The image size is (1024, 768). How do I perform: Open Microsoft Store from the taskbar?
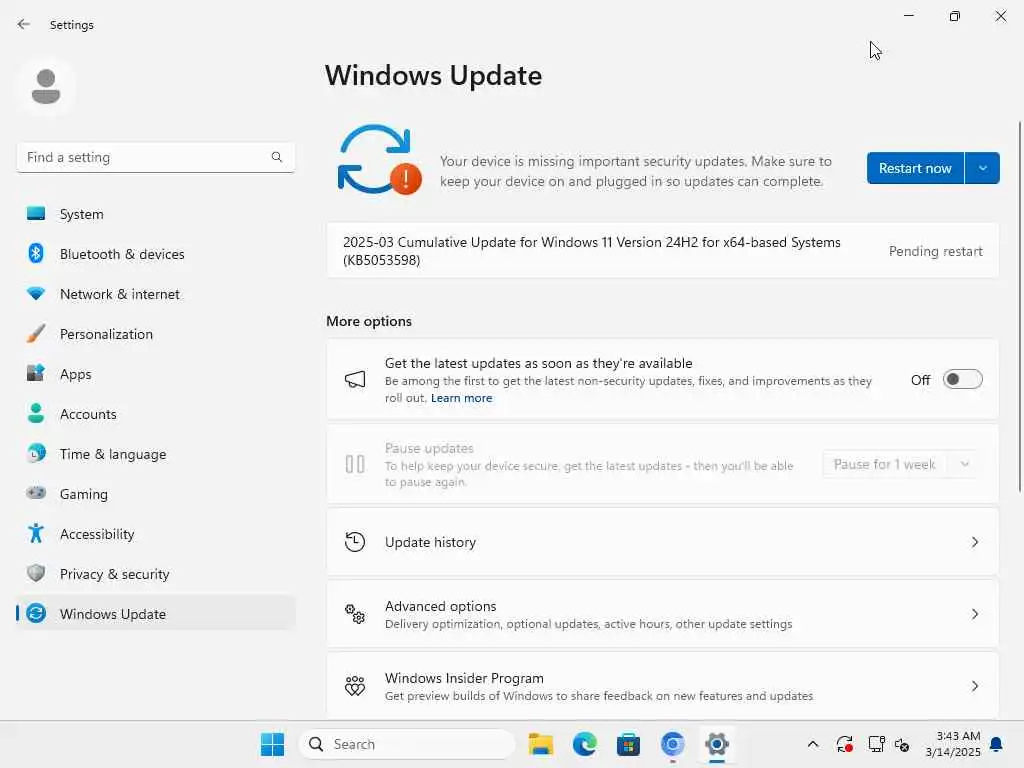tap(628, 744)
